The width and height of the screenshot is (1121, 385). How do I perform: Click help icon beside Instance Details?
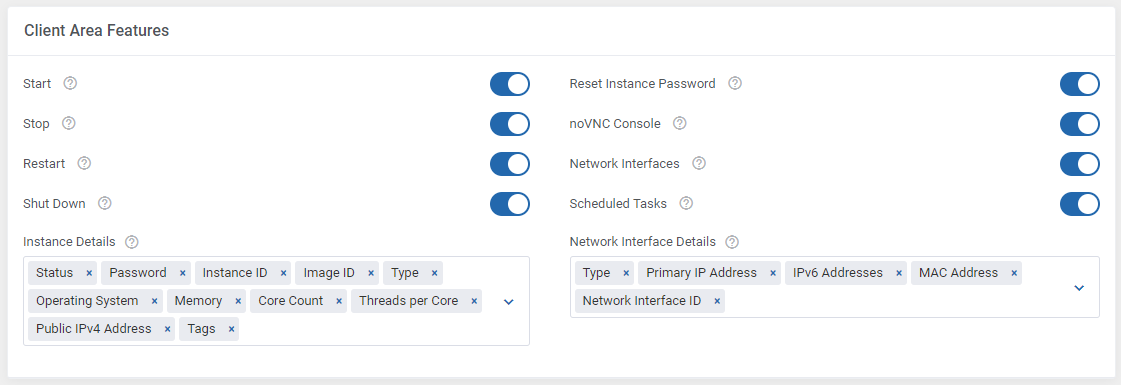pyautogui.click(x=132, y=242)
